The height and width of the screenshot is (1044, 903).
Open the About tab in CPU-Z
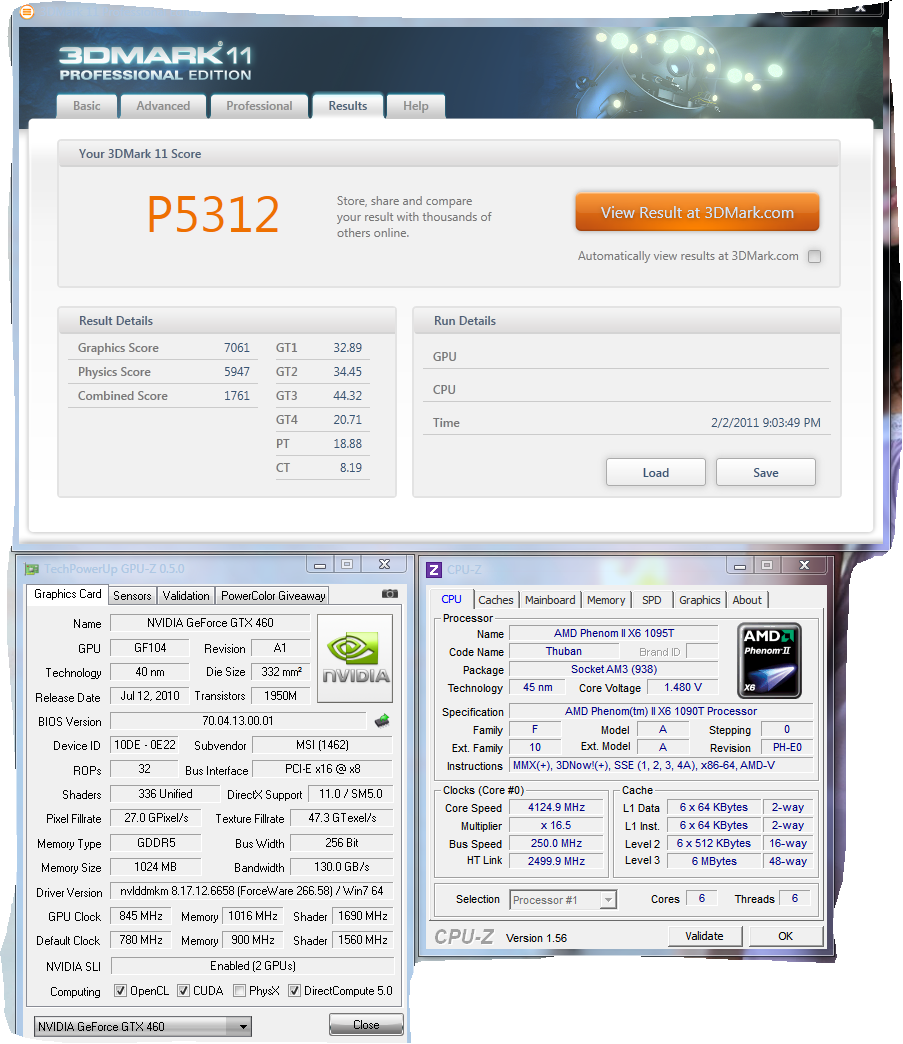pyautogui.click(x=747, y=600)
